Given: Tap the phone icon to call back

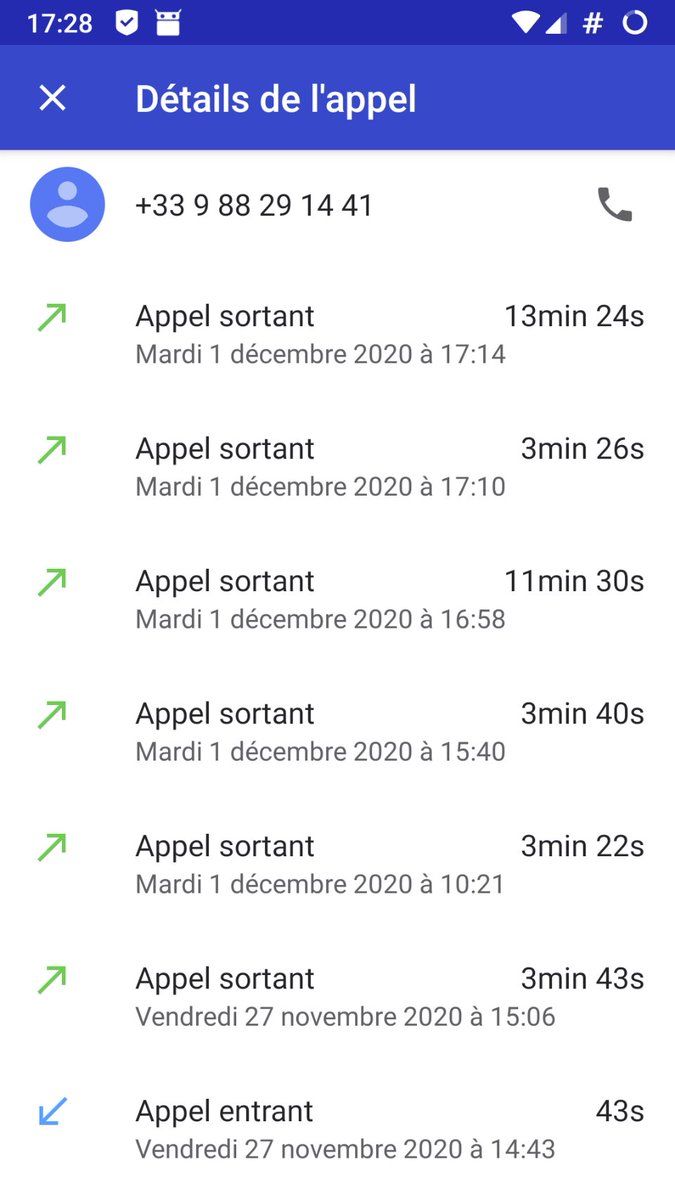Looking at the screenshot, I should point(614,205).
